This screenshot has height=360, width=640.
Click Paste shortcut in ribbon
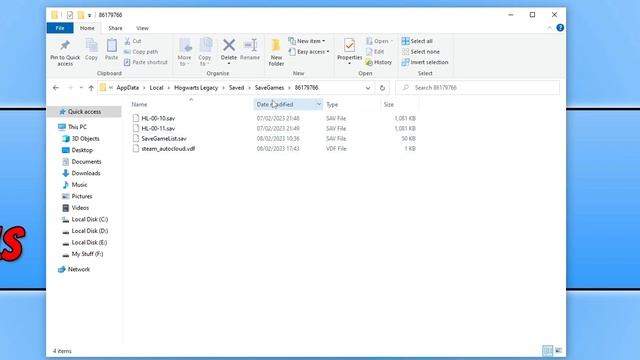pyautogui.click(x=146, y=62)
